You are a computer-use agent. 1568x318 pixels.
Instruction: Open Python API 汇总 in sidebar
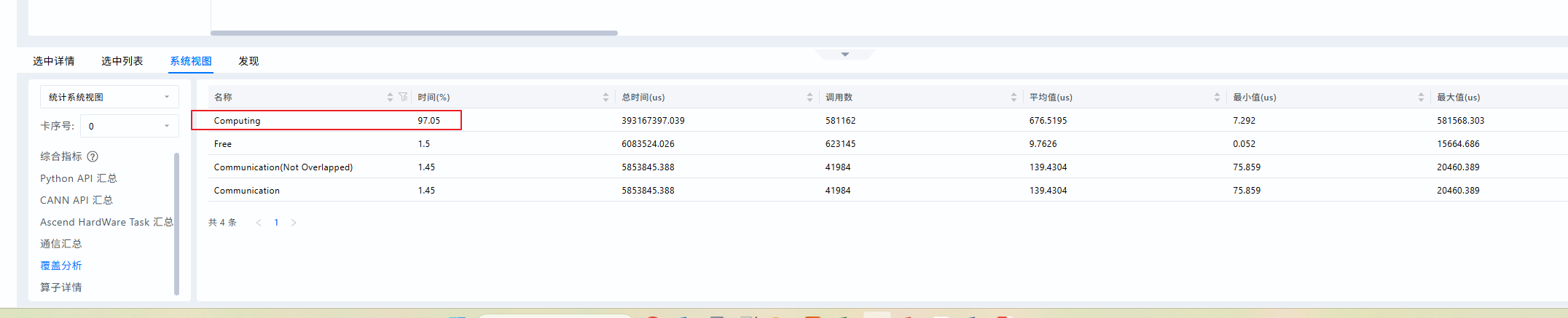(78, 178)
